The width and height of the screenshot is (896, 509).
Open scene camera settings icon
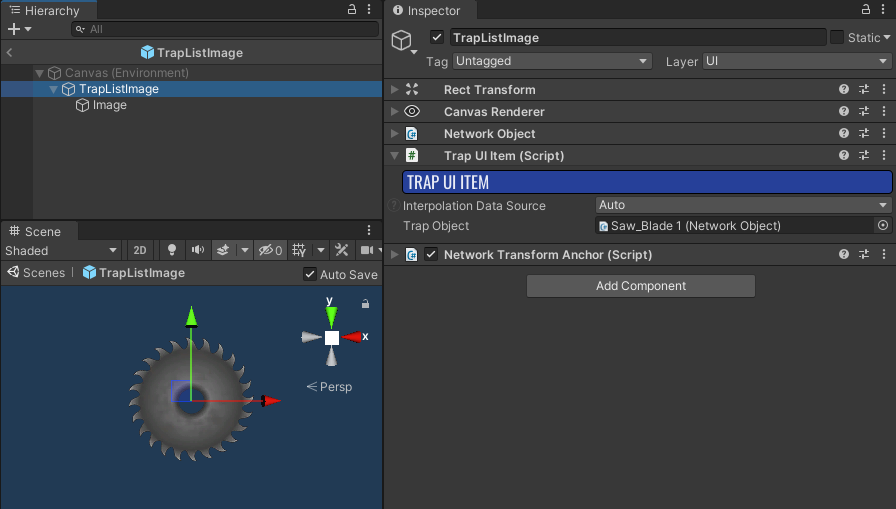click(x=367, y=250)
